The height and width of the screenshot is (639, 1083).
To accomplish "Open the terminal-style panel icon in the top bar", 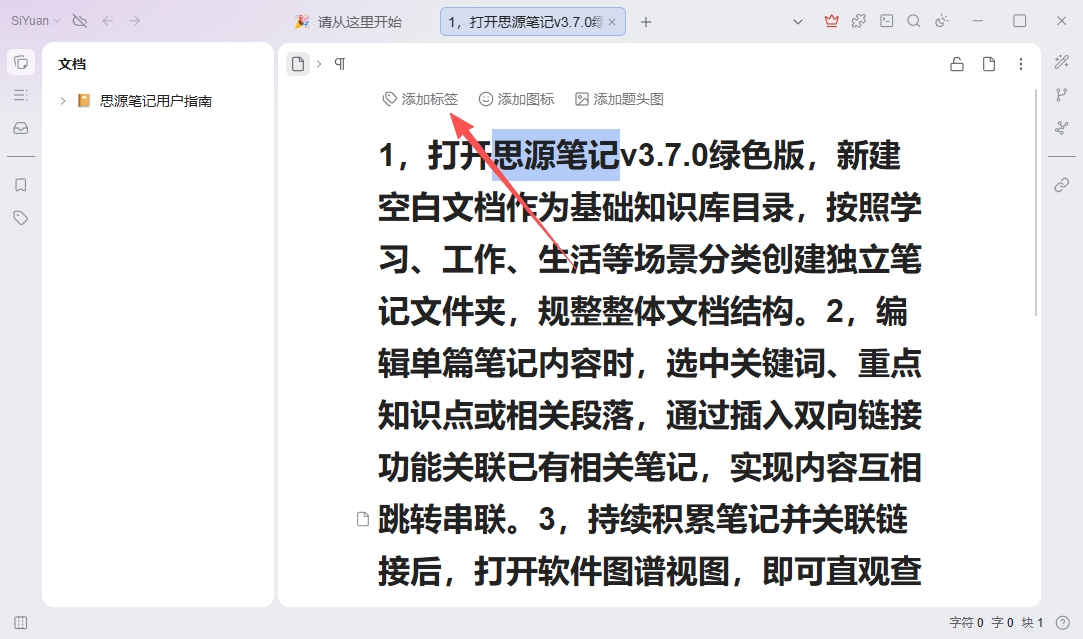I will click(887, 21).
